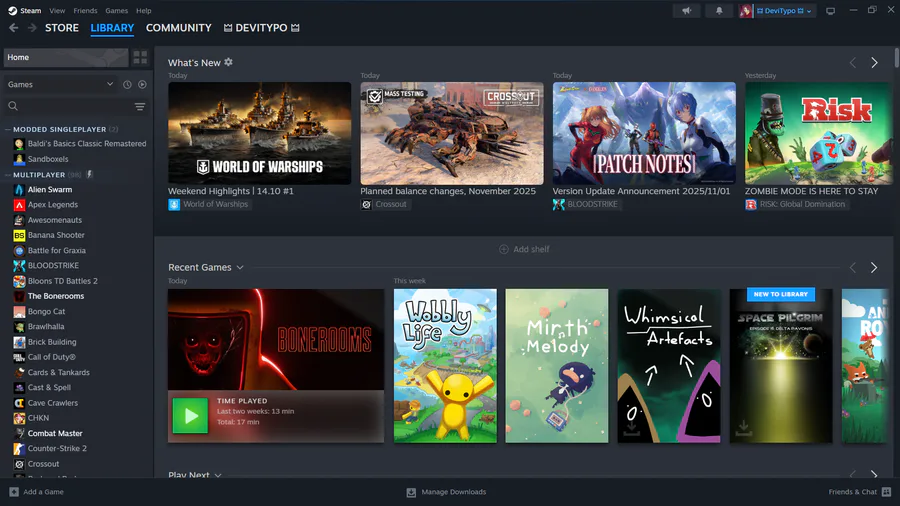The height and width of the screenshot is (506, 900).
Task: Click inside the library search field
Action: tap(77, 106)
